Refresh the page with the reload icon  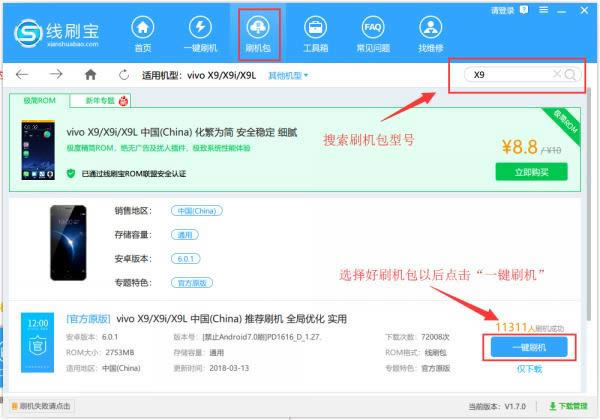pyautogui.click(x=124, y=75)
